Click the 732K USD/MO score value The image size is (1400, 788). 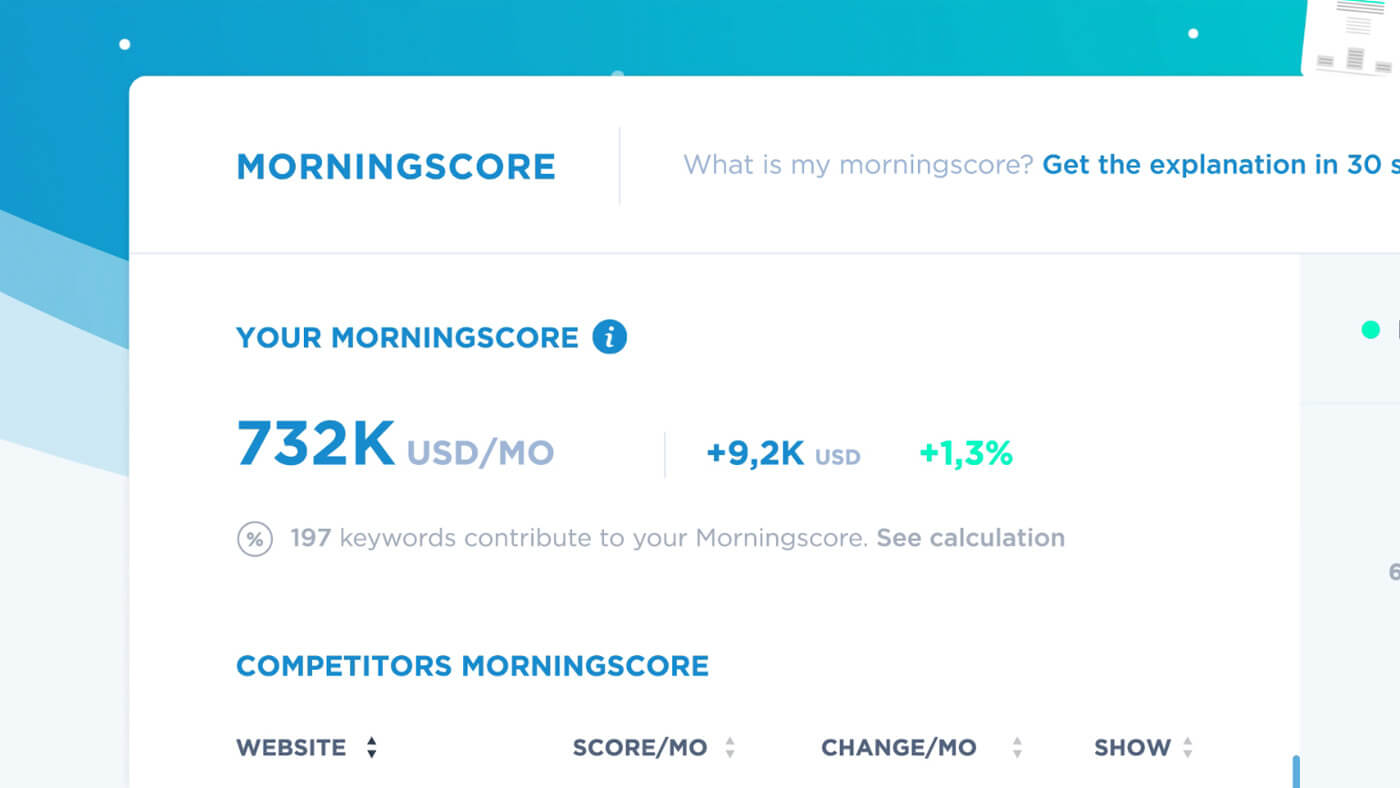395,445
